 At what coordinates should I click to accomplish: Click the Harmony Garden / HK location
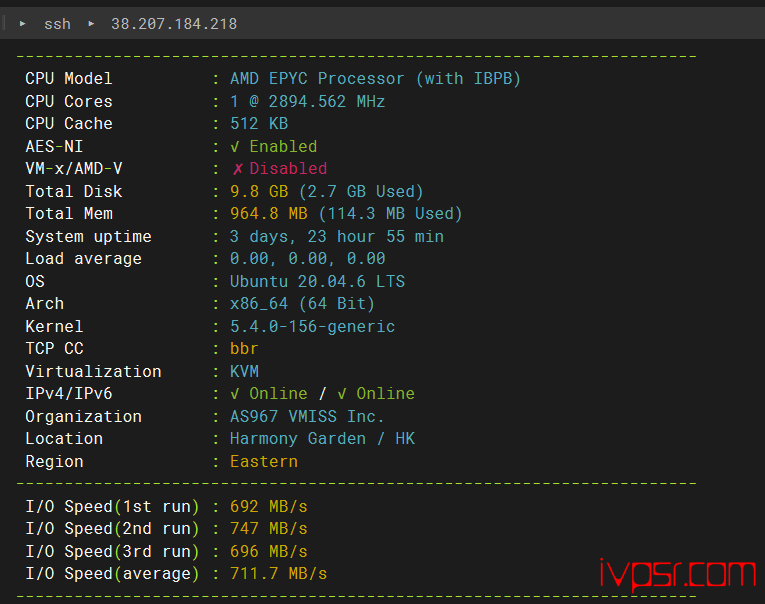click(322, 439)
